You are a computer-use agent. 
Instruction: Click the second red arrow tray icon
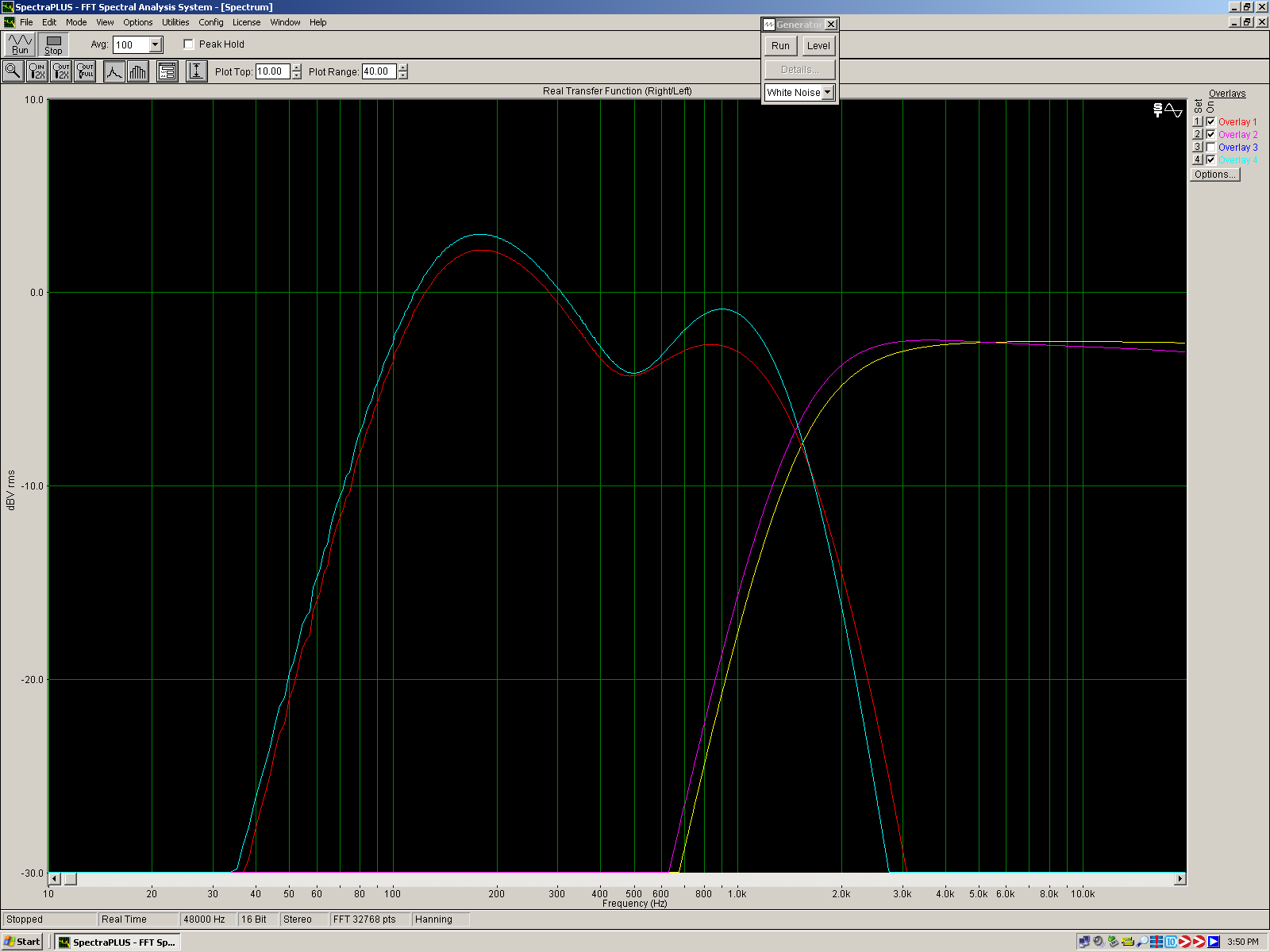[x=1199, y=942]
